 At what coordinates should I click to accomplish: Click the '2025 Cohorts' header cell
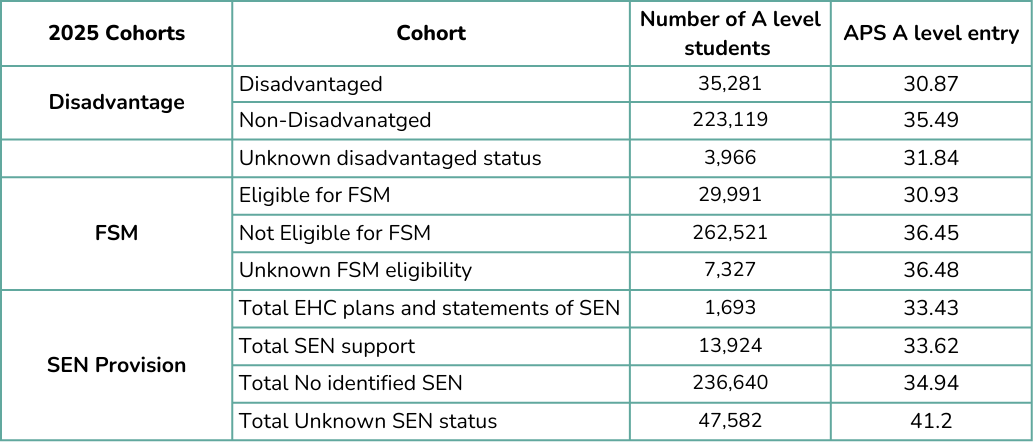117,34
